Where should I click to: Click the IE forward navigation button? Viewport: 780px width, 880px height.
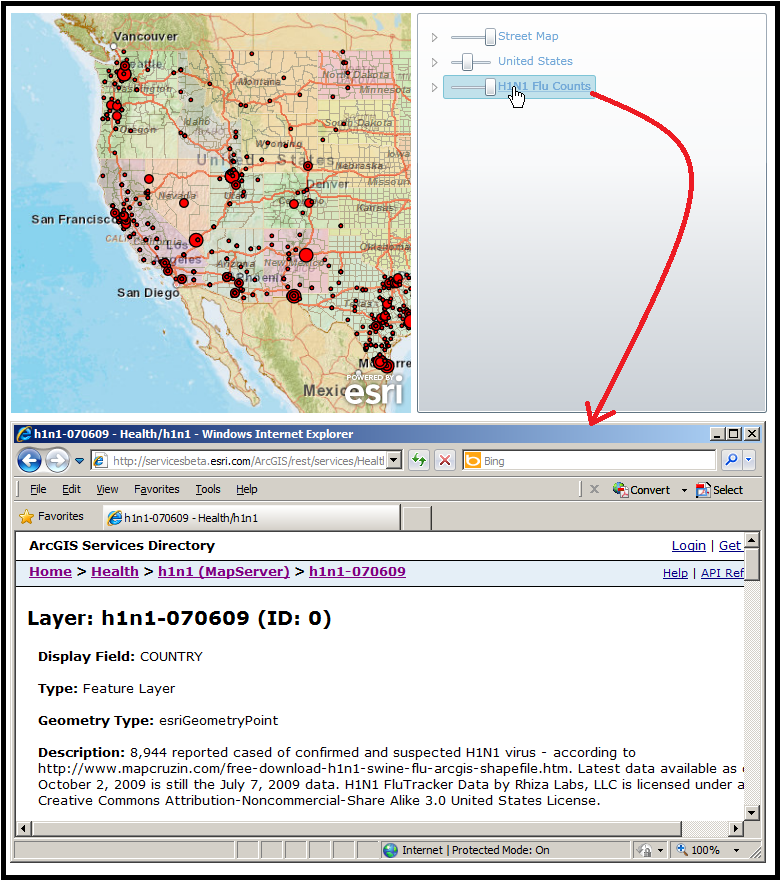click(56, 460)
